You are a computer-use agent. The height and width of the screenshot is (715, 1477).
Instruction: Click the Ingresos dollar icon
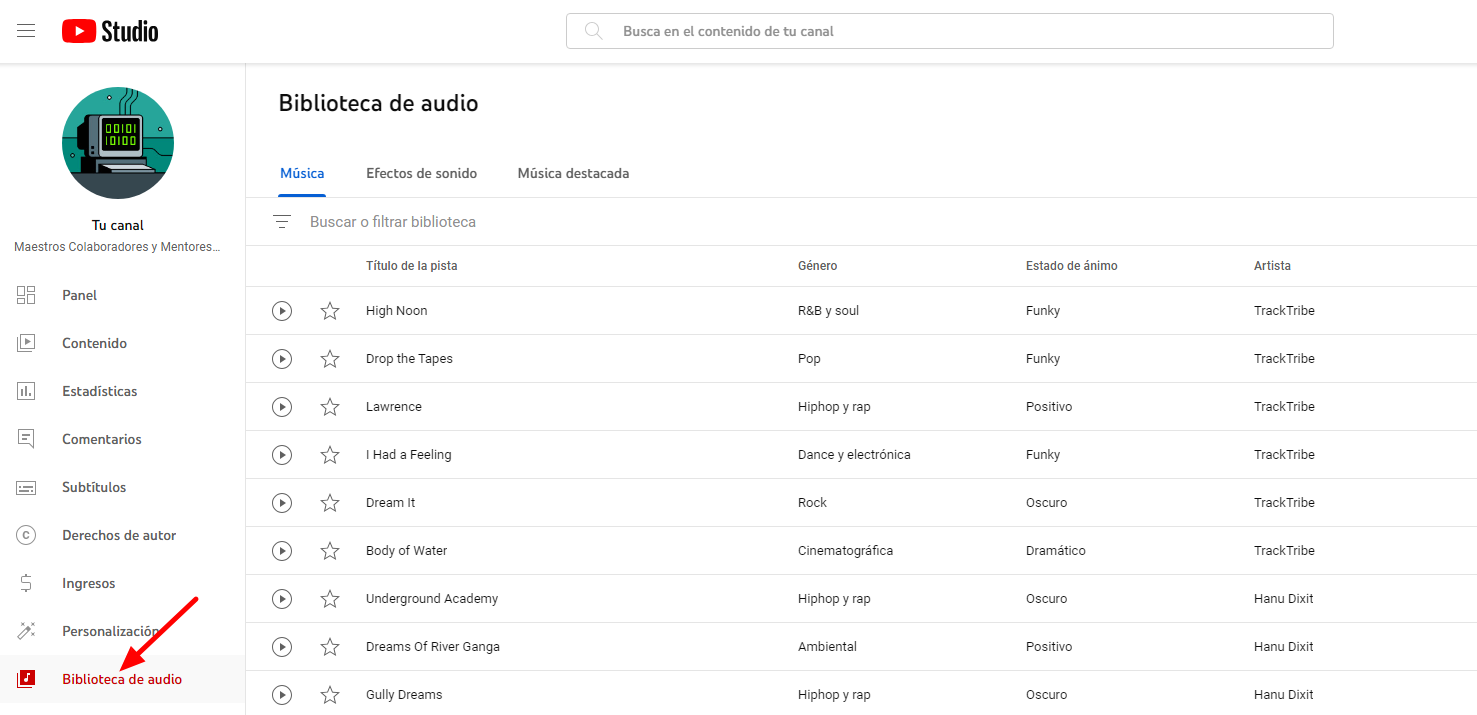point(26,583)
